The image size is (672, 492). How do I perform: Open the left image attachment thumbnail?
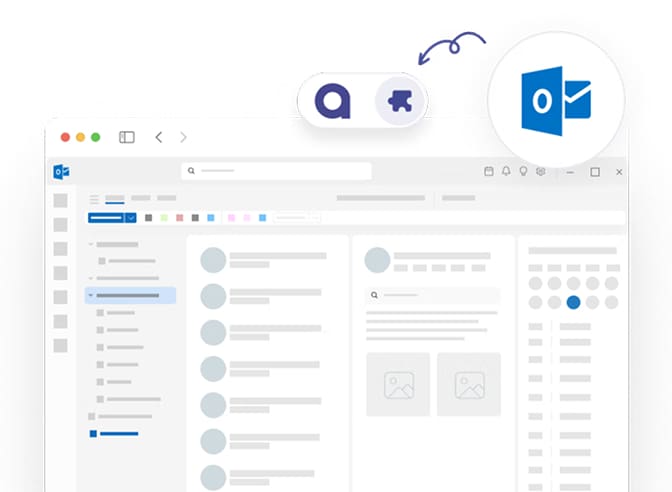pos(398,384)
